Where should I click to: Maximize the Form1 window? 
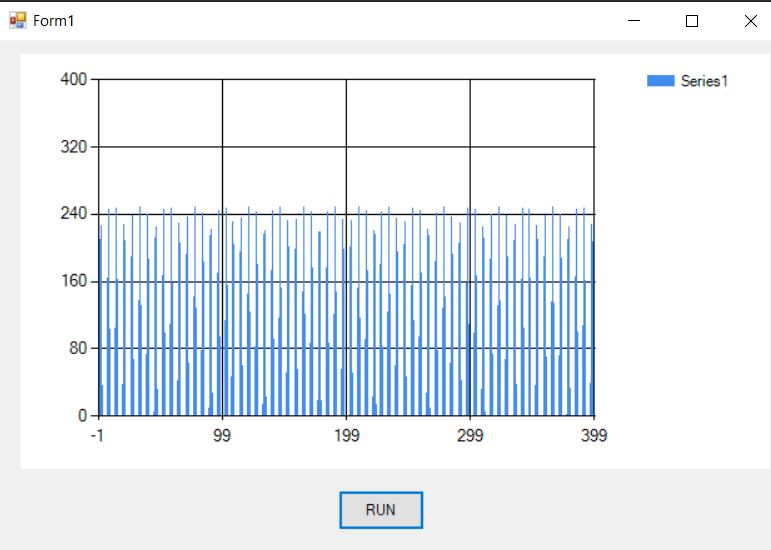[x=692, y=21]
